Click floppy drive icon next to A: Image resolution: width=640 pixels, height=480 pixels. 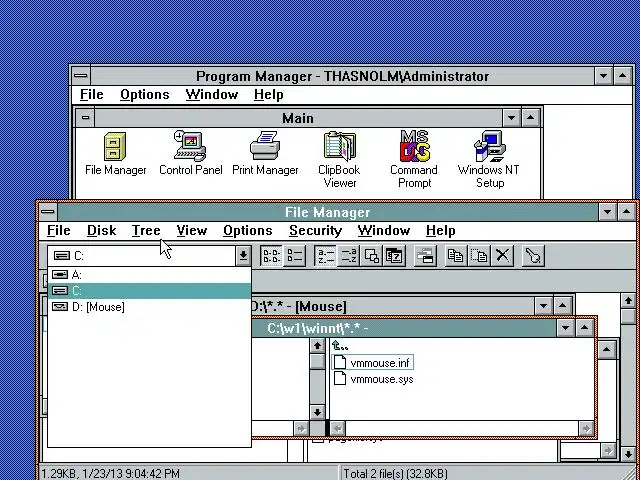[x=60, y=275]
